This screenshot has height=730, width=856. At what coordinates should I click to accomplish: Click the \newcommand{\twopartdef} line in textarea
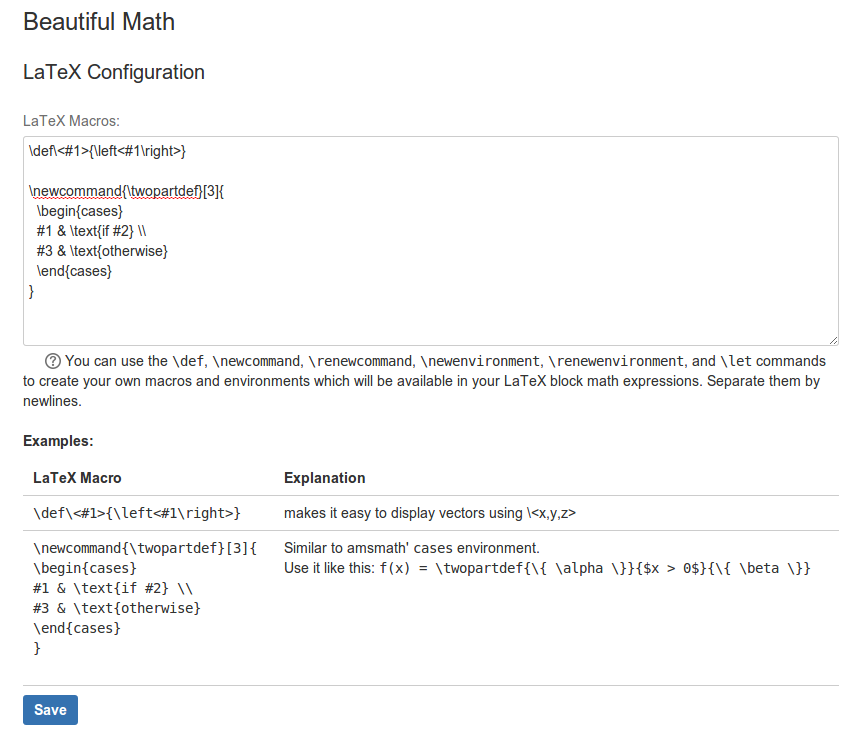click(x=126, y=191)
